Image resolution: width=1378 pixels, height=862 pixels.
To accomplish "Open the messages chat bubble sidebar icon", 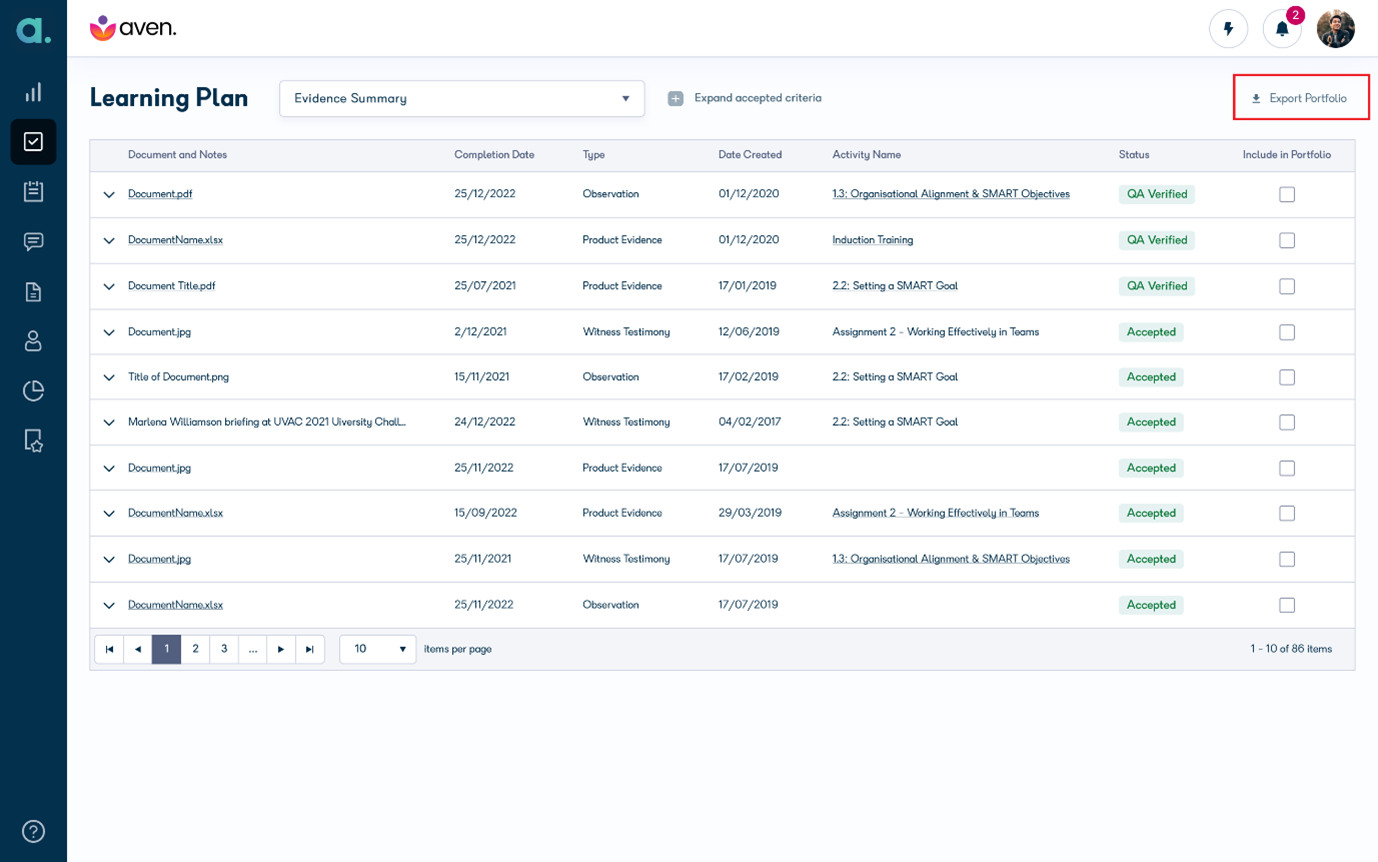I will click(x=33, y=241).
